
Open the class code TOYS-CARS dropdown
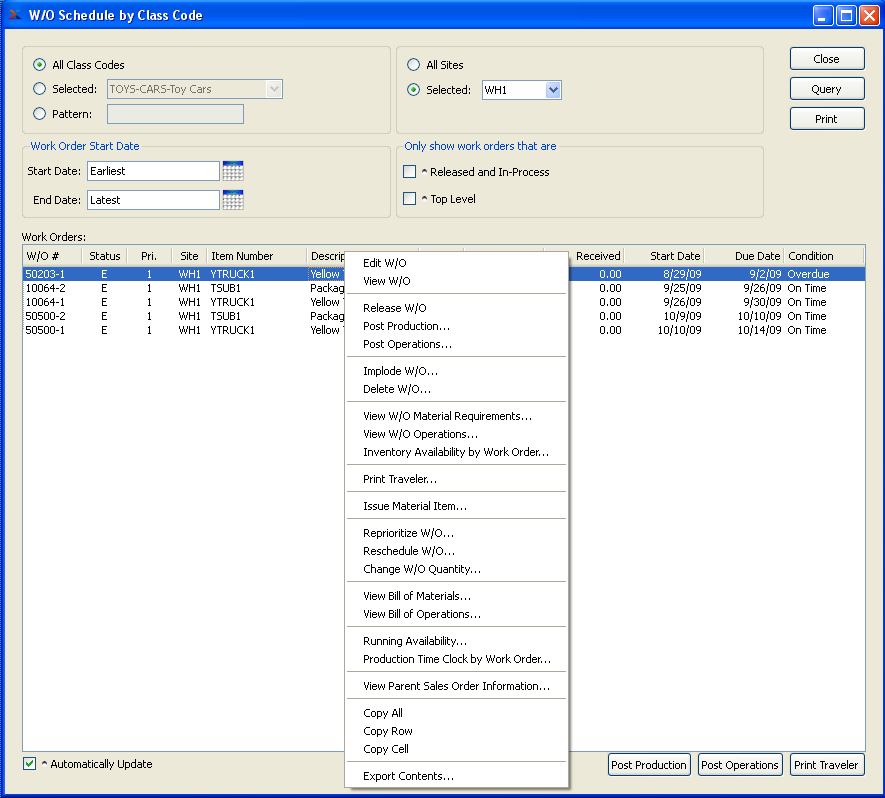pyautogui.click(x=274, y=89)
